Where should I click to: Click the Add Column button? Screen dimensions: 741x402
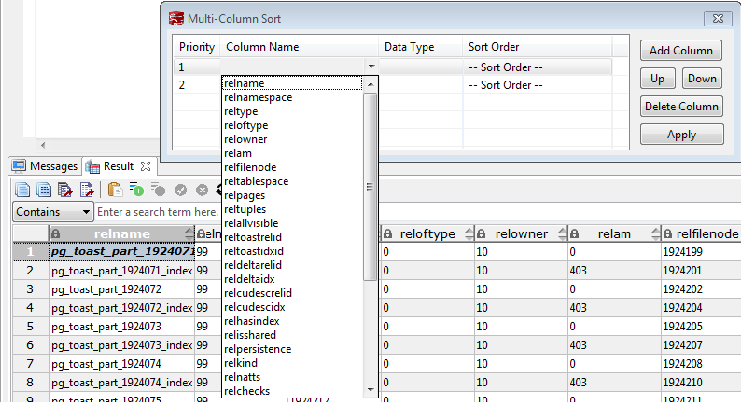[x=681, y=50]
